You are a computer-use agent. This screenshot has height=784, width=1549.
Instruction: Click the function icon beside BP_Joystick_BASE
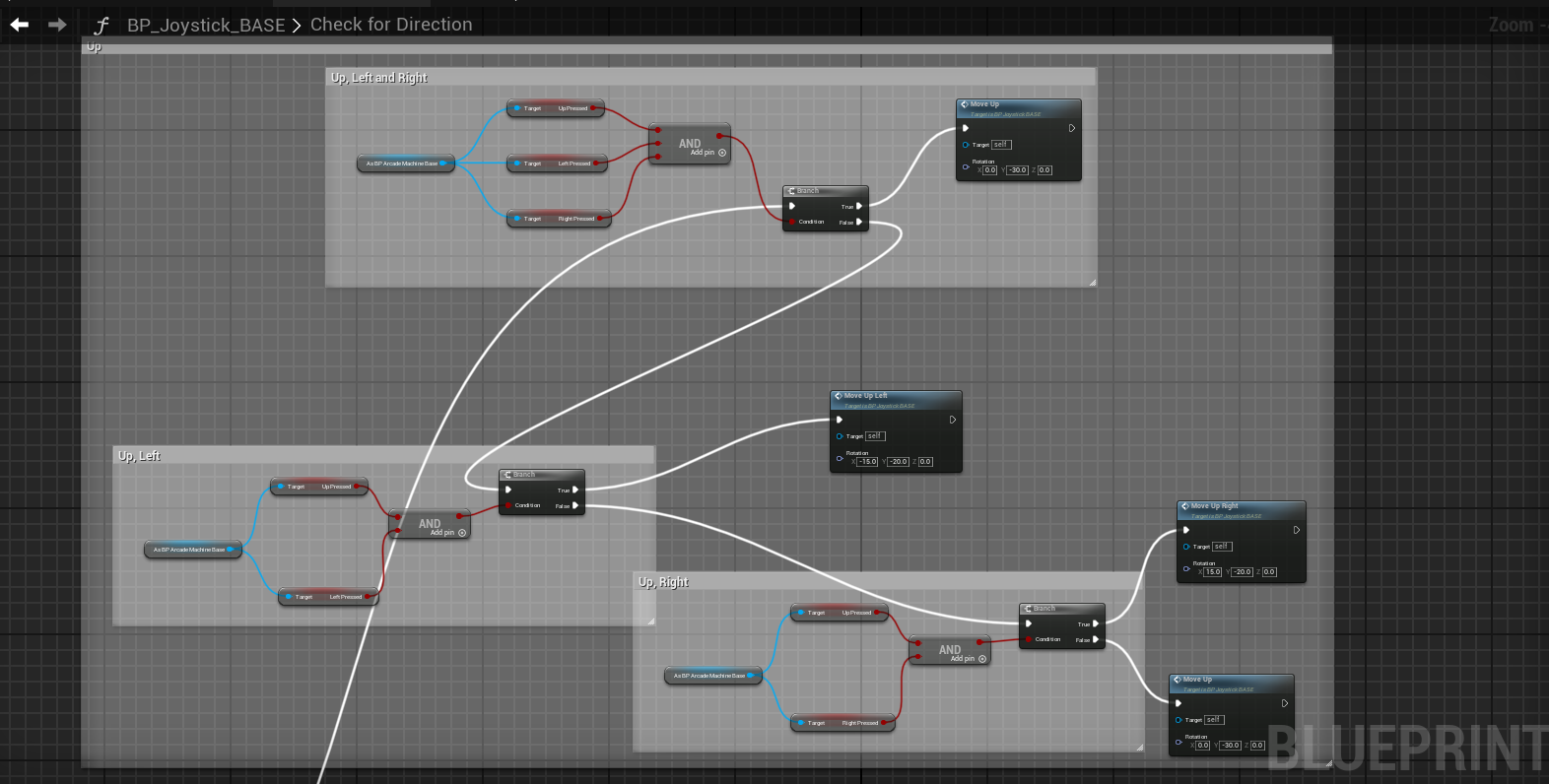pyautogui.click(x=101, y=25)
